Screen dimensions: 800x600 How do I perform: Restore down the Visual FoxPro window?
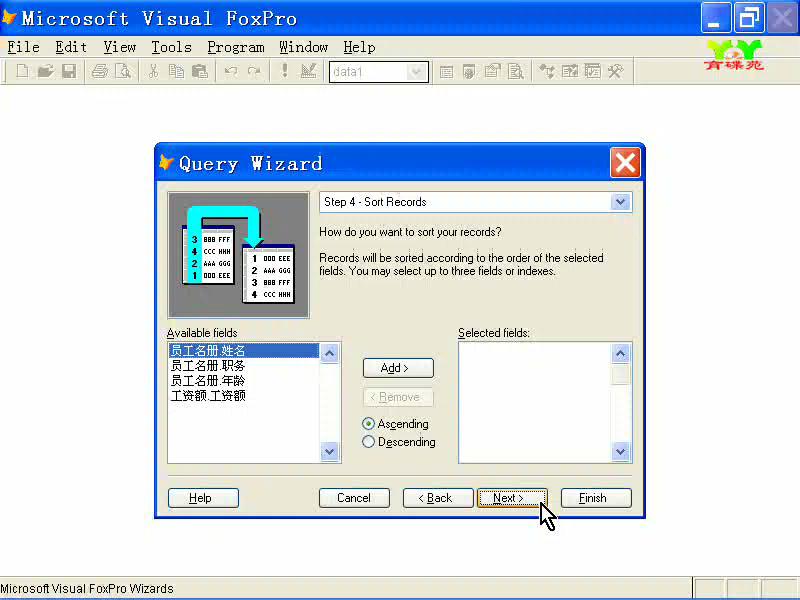(749, 18)
